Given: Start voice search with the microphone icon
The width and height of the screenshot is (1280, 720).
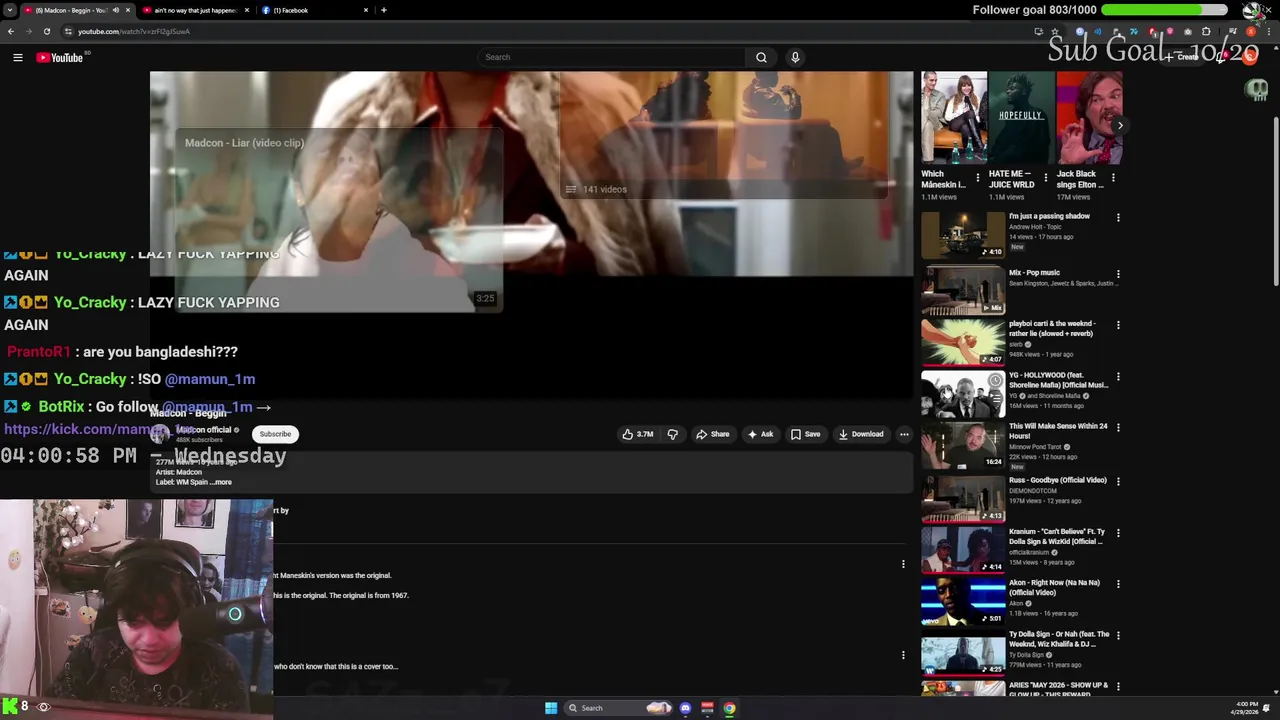Looking at the screenshot, I should click(x=795, y=57).
